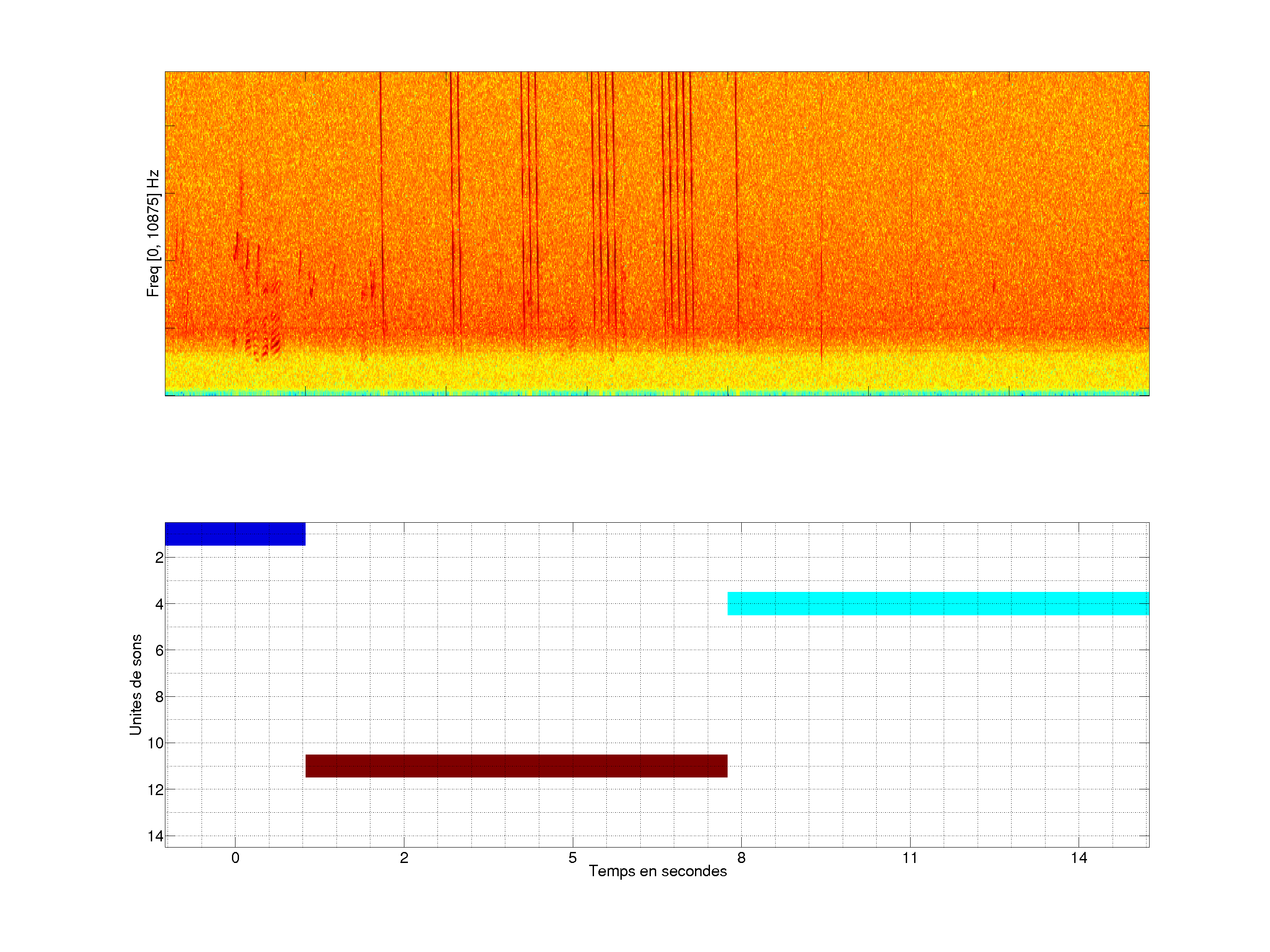The image size is (1270, 952).
Task: Click x-axis tick label 0
Action: pos(235,858)
